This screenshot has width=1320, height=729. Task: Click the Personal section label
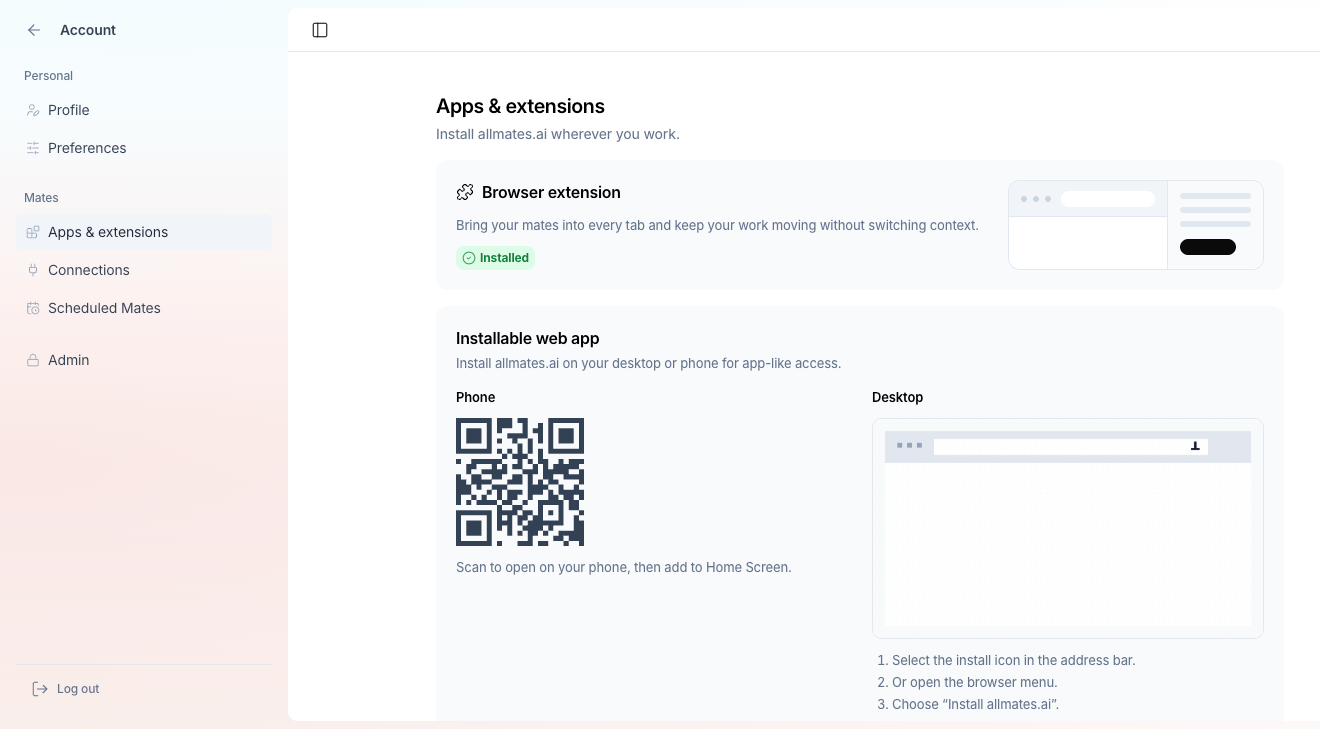click(48, 76)
